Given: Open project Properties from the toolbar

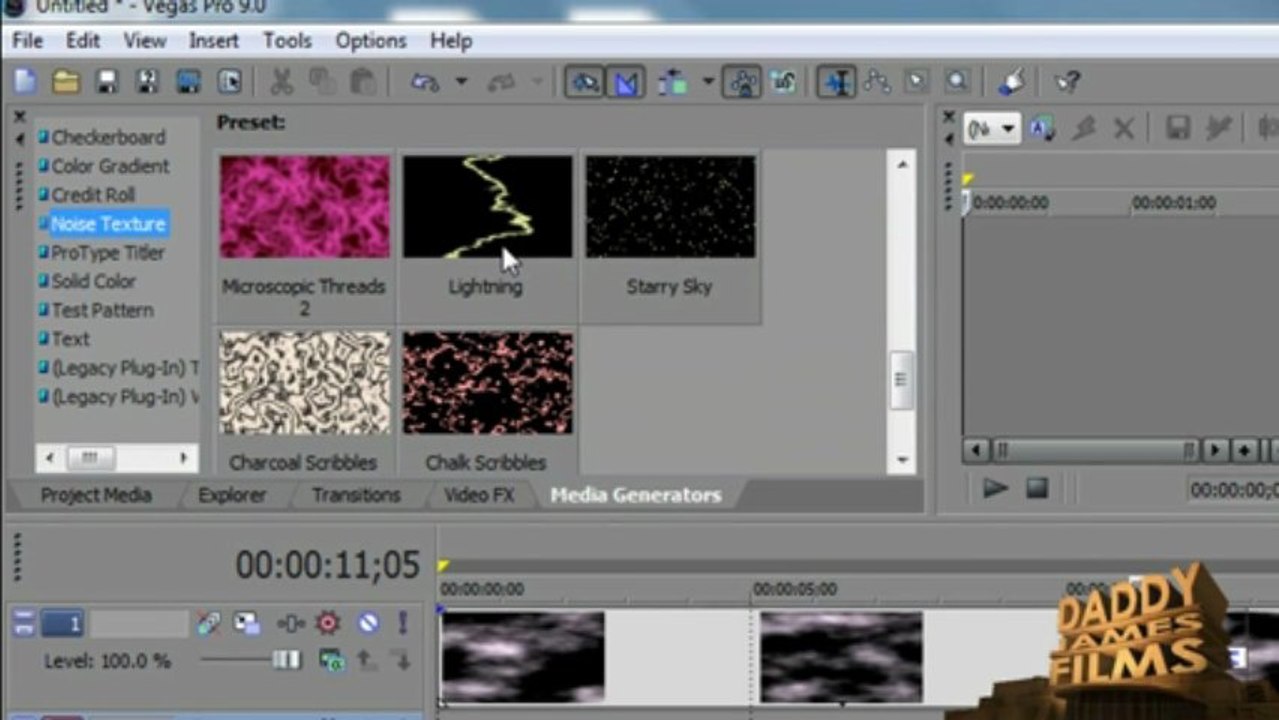Looking at the screenshot, I should click(x=229, y=82).
